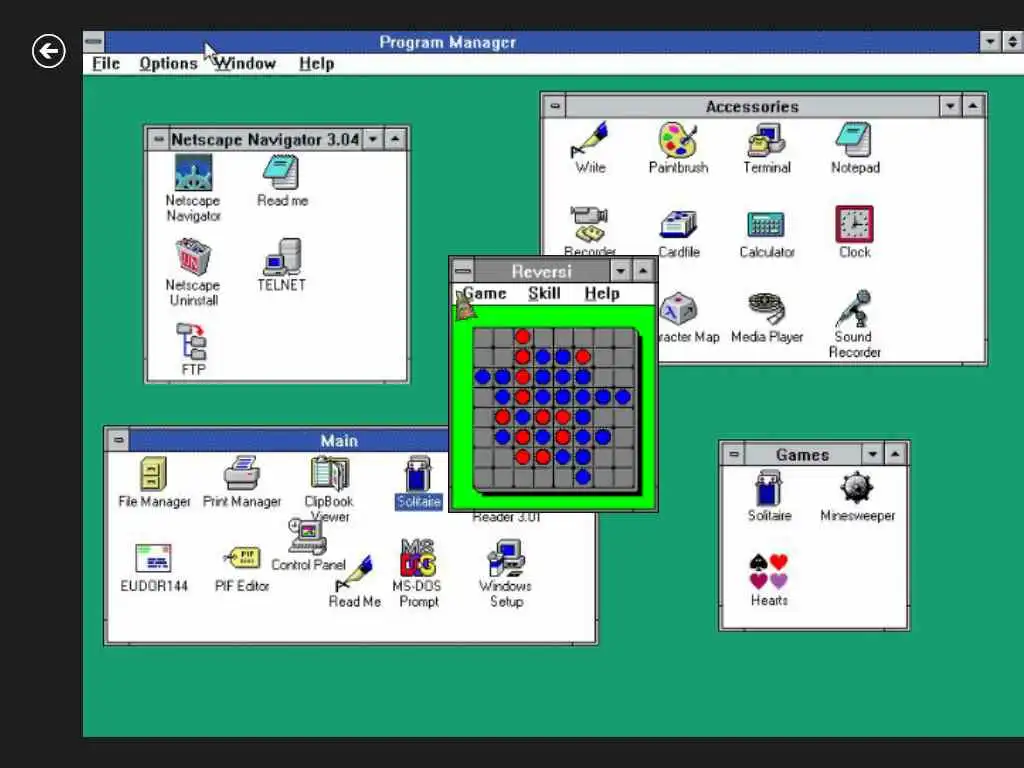The image size is (1024, 768).
Task: Open the Windows Setup icon
Action: tap(506, 558)
